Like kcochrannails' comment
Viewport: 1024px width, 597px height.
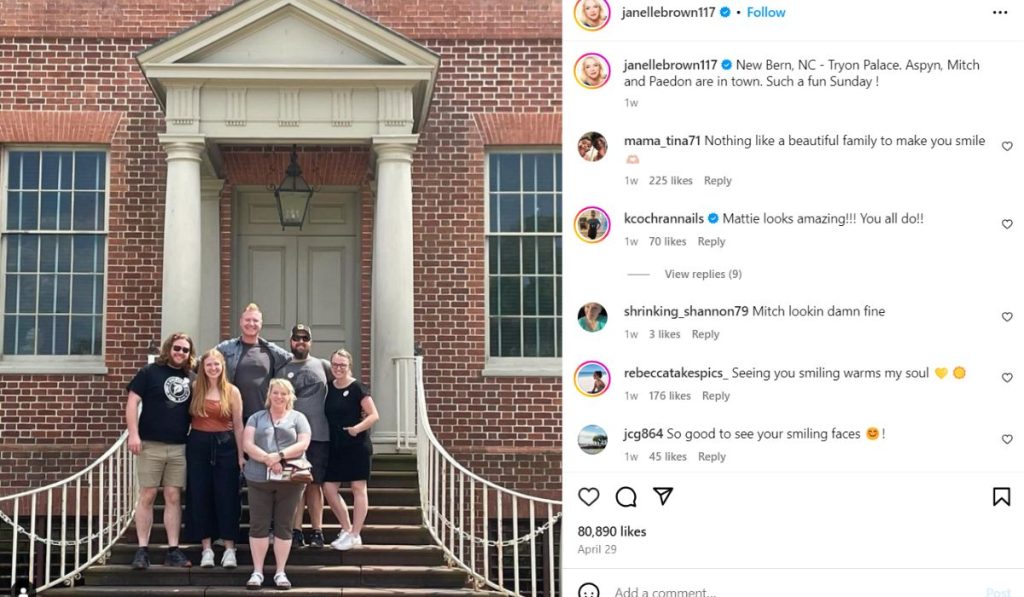(1007, 224)
